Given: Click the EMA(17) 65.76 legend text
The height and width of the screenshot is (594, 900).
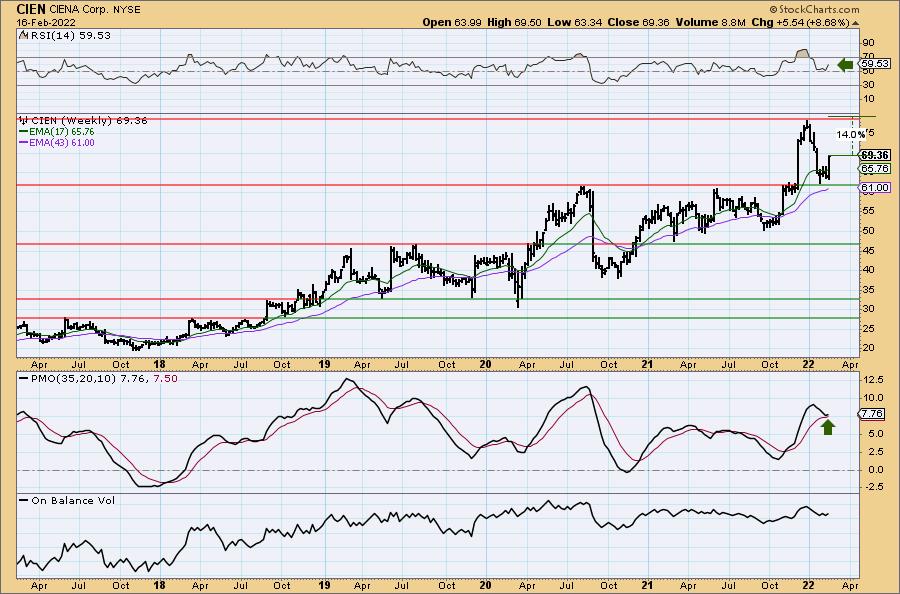Looking at the screenshot, I should click(x=62, y=131).
